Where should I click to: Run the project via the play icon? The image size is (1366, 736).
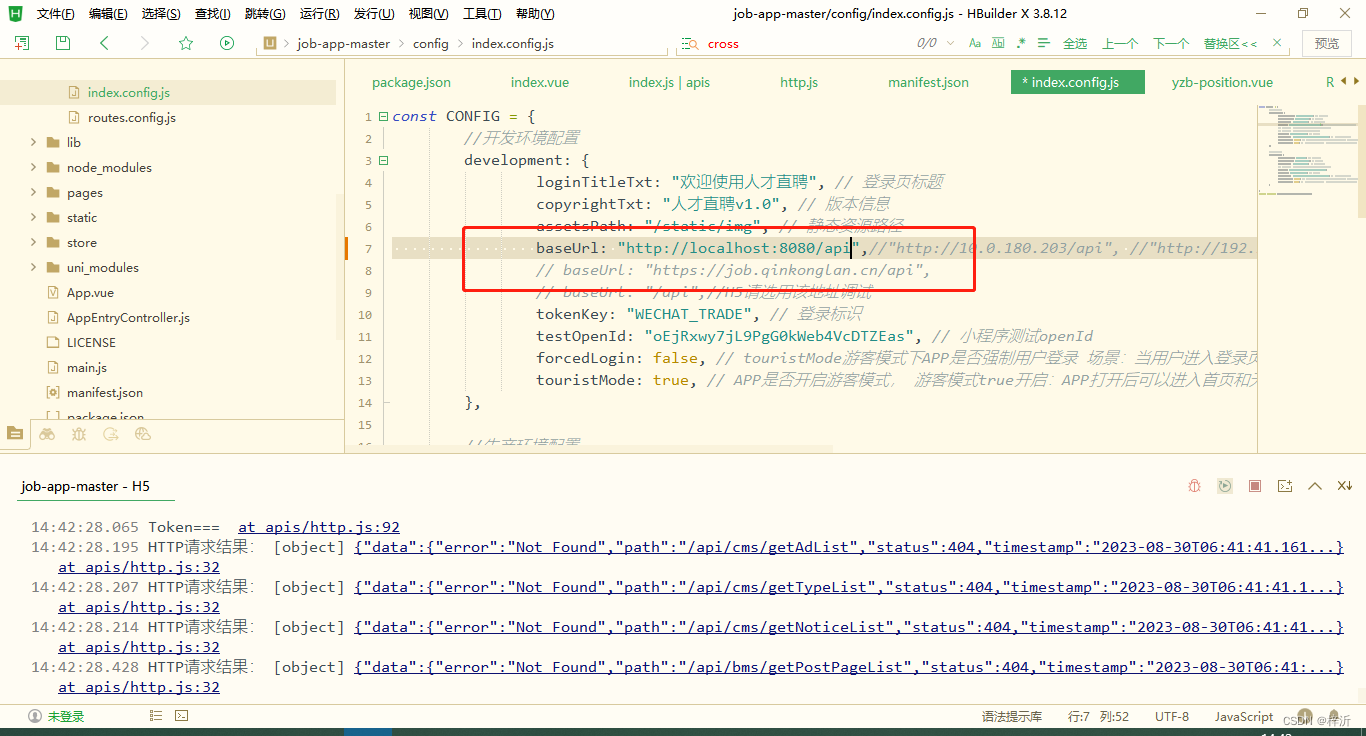pos(226,43)
